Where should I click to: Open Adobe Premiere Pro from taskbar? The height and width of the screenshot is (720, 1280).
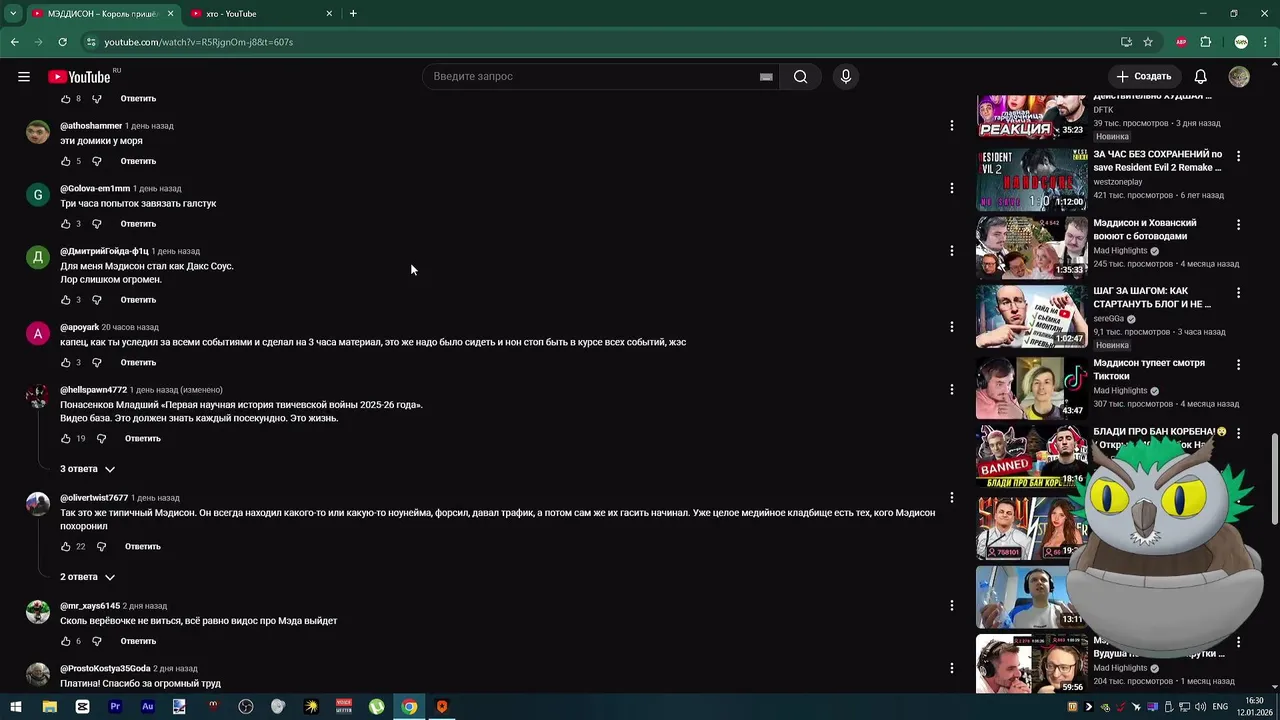pos(115,707)
